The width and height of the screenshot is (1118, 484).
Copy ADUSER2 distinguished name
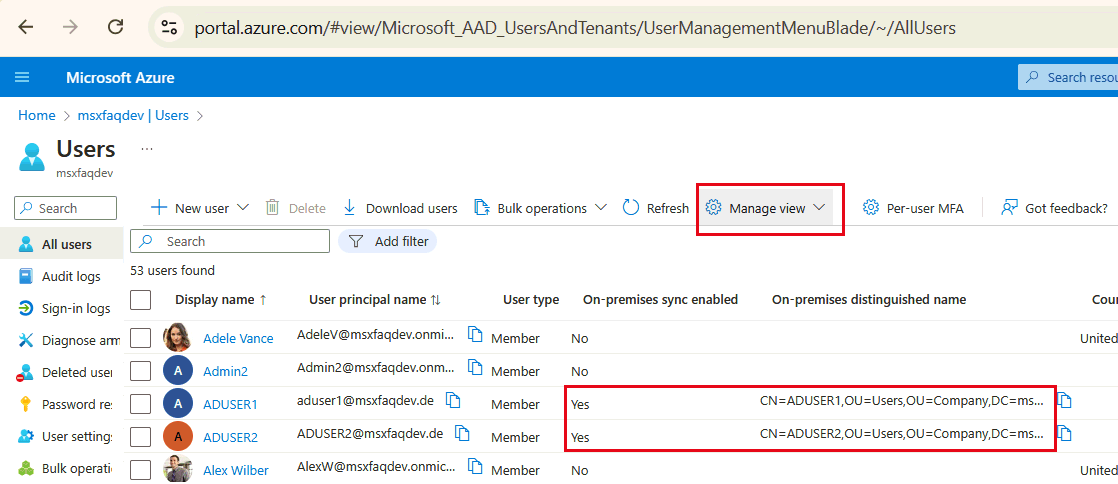(x=1065, y=433)
